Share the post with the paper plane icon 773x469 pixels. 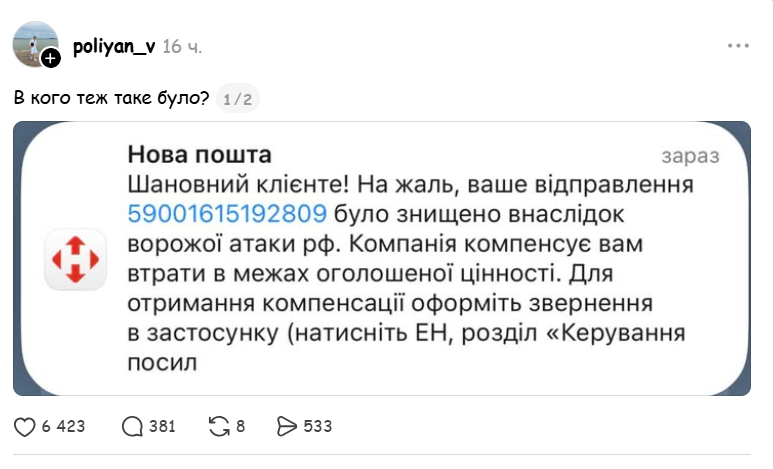point(286,427)
